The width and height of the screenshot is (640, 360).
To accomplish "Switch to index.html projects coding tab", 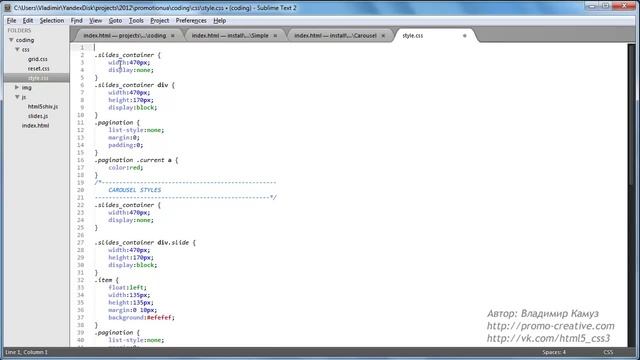I will 124,36.
